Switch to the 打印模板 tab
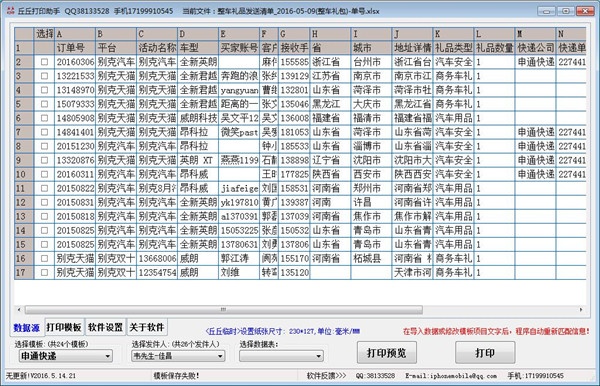The height and width of the screenshot is (386, 600). coord(64,327)
